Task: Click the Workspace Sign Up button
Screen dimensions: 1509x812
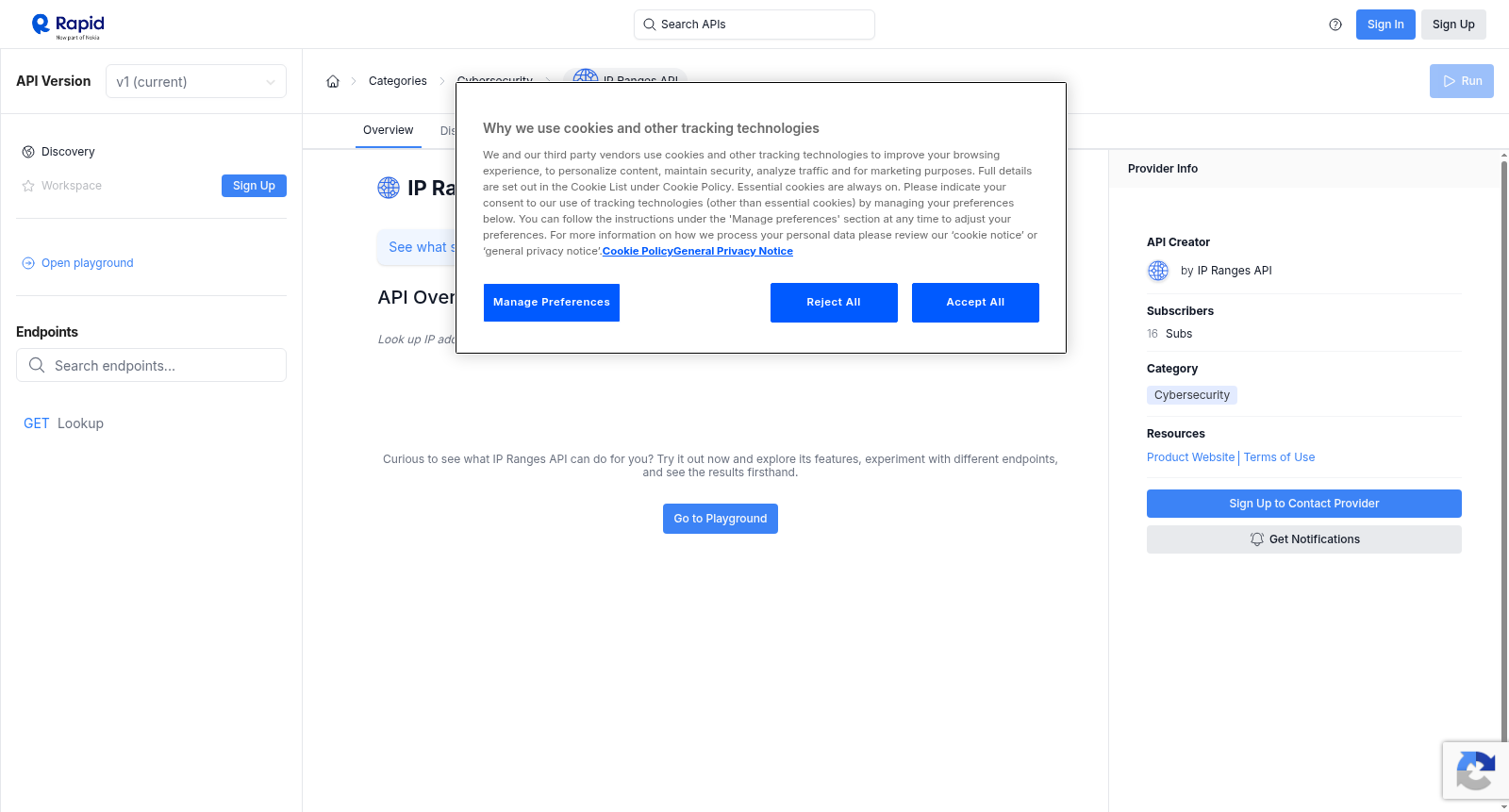Action: coord(254,186)
